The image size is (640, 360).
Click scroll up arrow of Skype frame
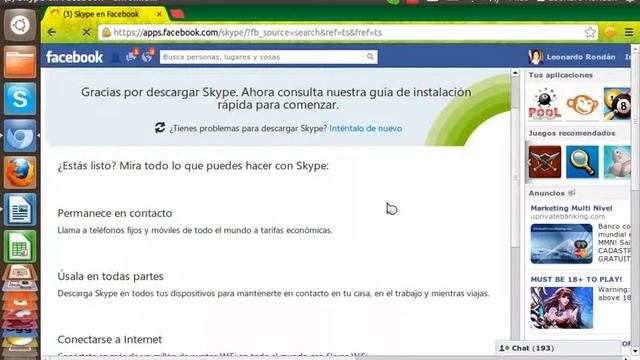[x=515, y=73]
